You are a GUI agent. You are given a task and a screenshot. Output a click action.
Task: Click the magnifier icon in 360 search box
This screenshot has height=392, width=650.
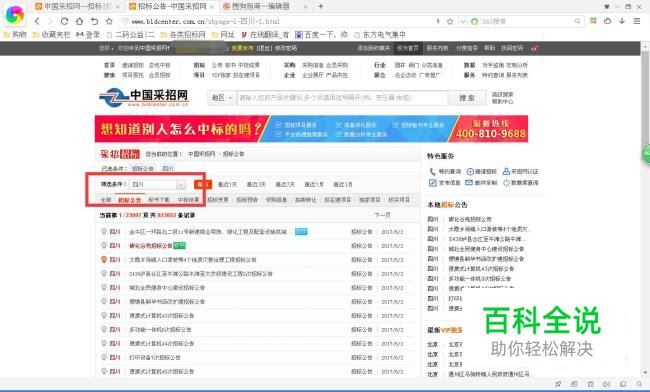point(577,21)
